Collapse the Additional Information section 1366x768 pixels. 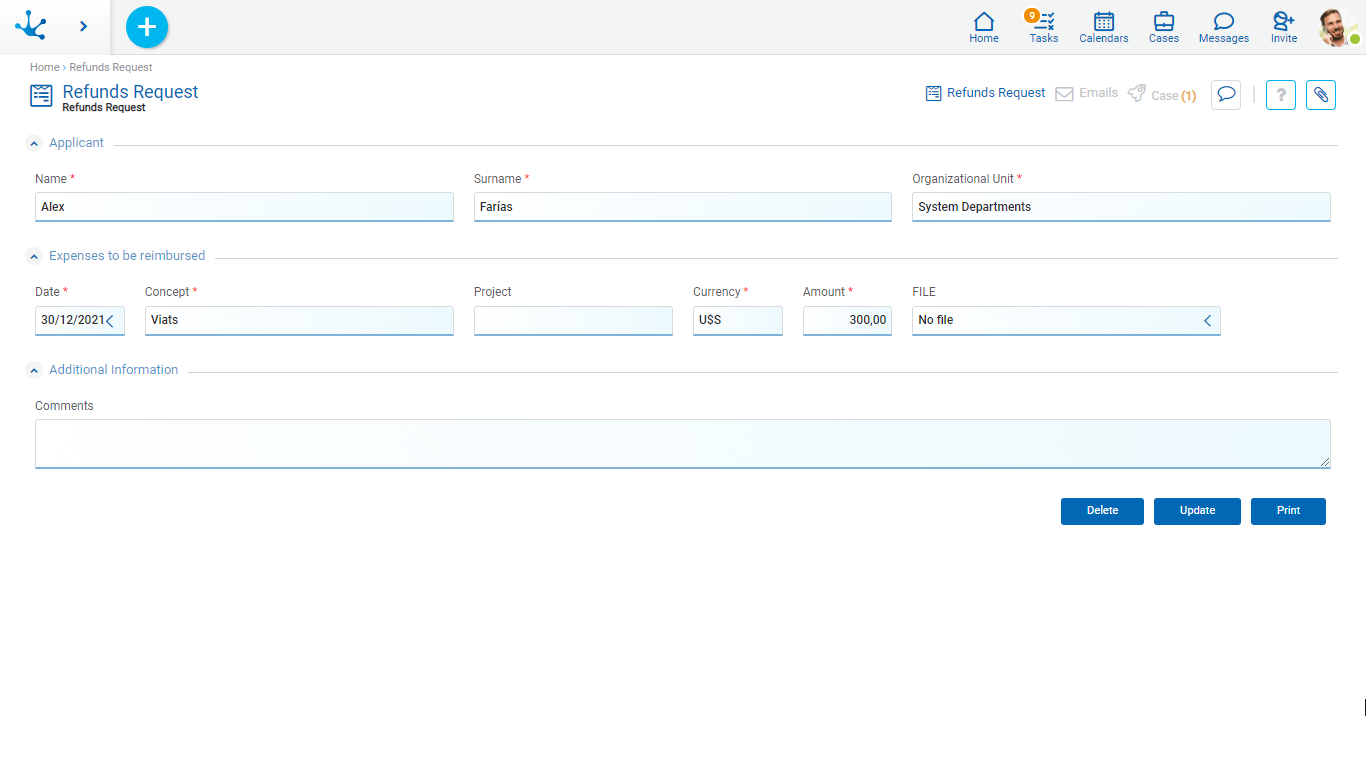(34, 370)
